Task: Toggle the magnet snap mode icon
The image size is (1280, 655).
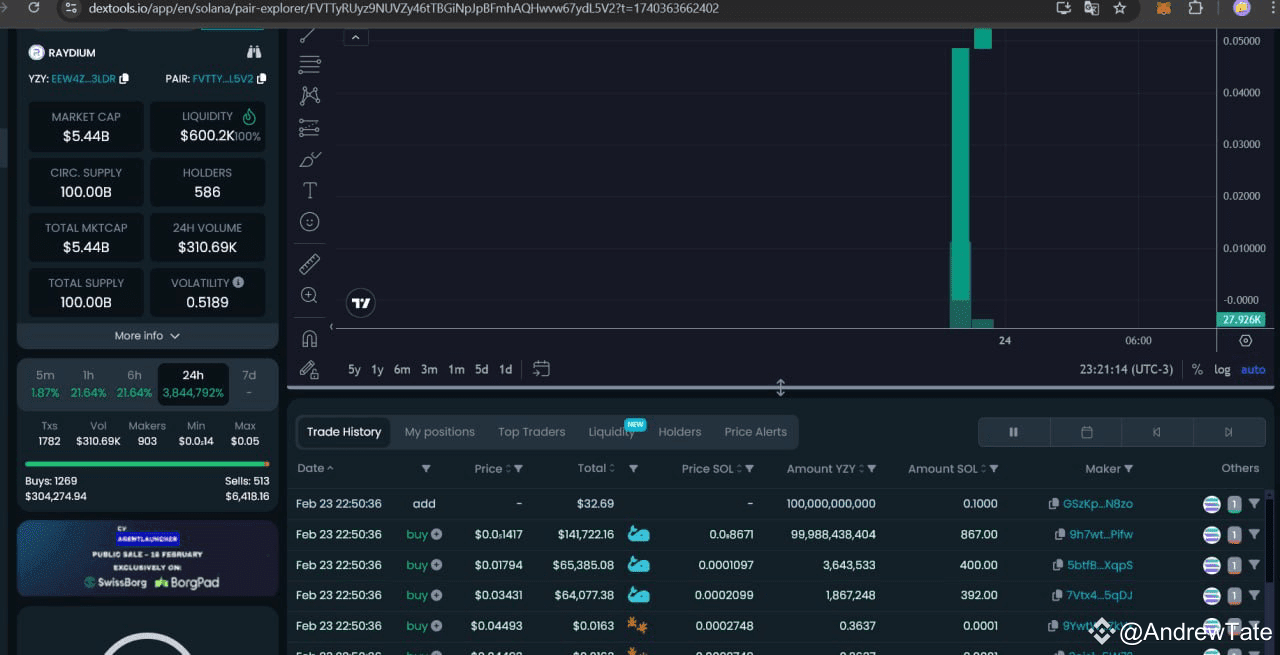Action: (310, 338)
